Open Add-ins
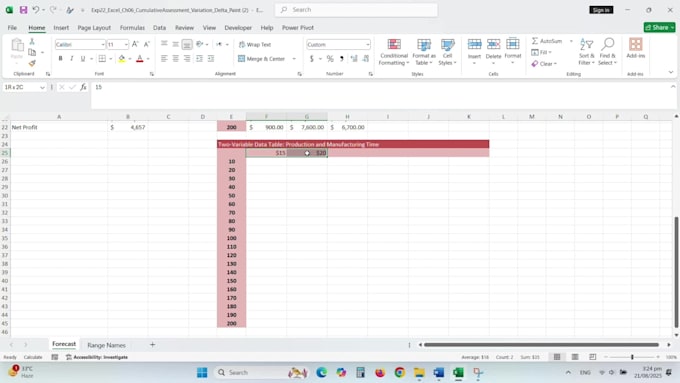This screenshot has width=680, height=383. click(x=635, y=49)
